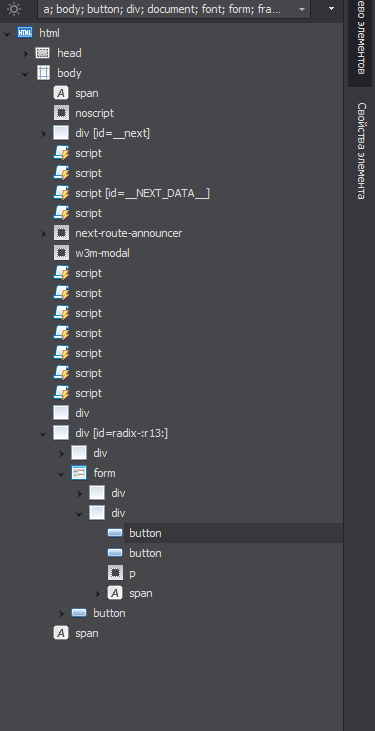Collapse the div [id=radix-:r13:] node

click(x=43, y=434)
